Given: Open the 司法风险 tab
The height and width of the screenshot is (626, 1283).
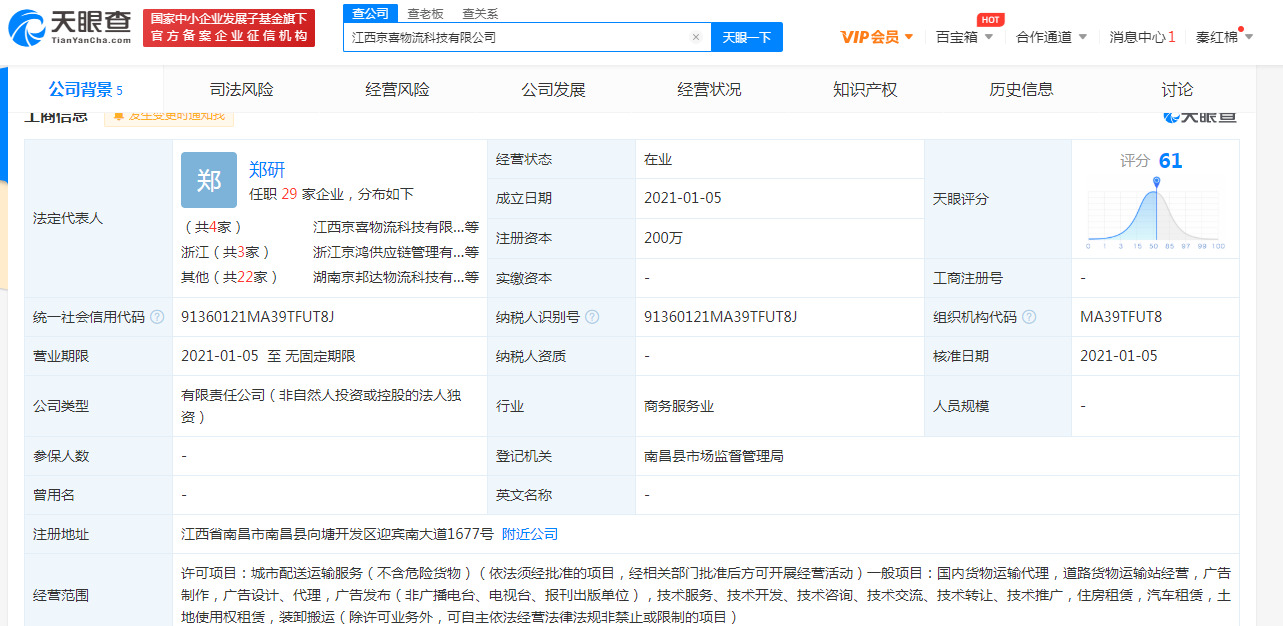Looking at the screenshot, I should [242, 90].
